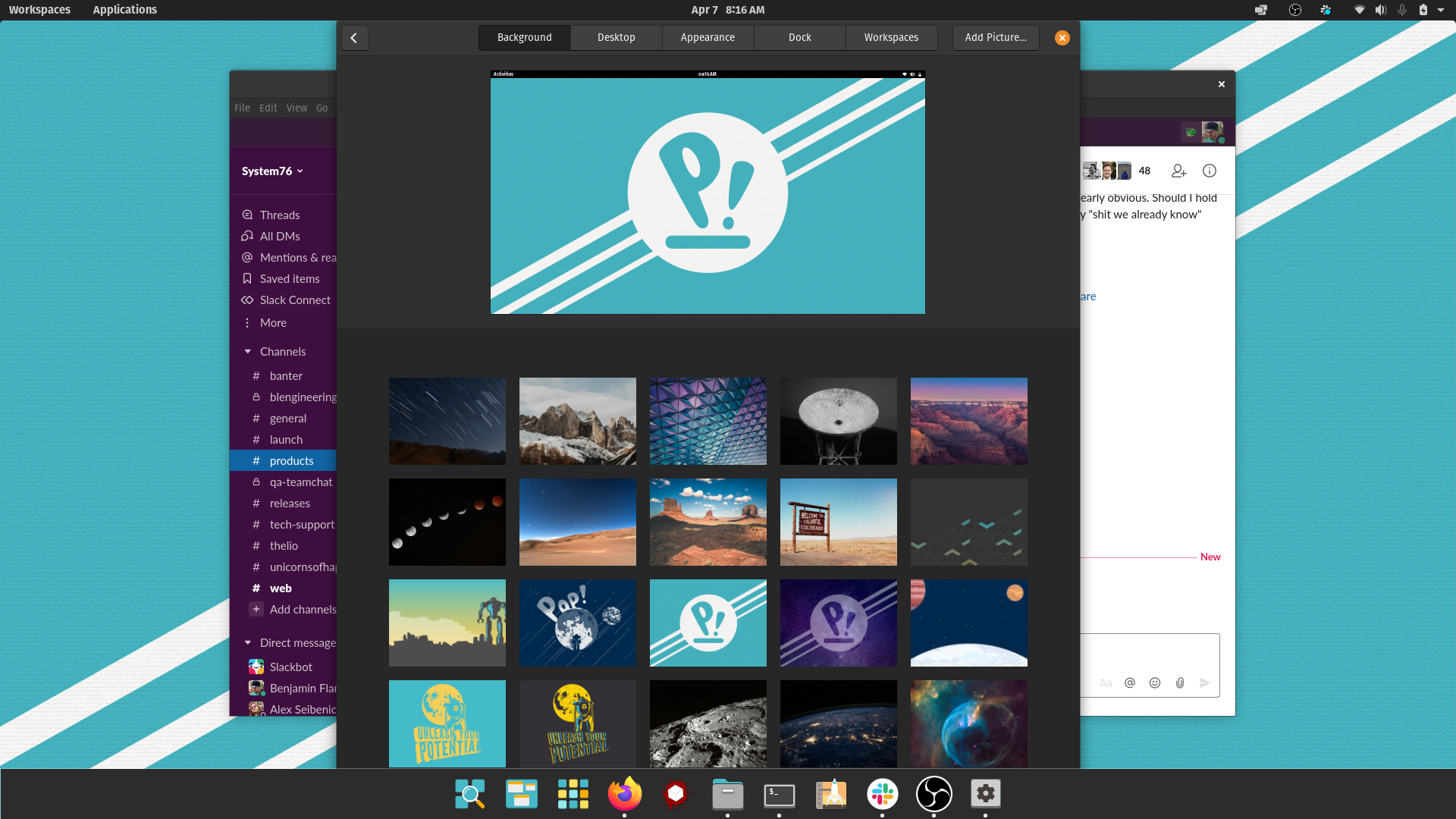Switch to the Dock tab
1456x819 pixels.
pyautogui.click(x=799, y=37)
